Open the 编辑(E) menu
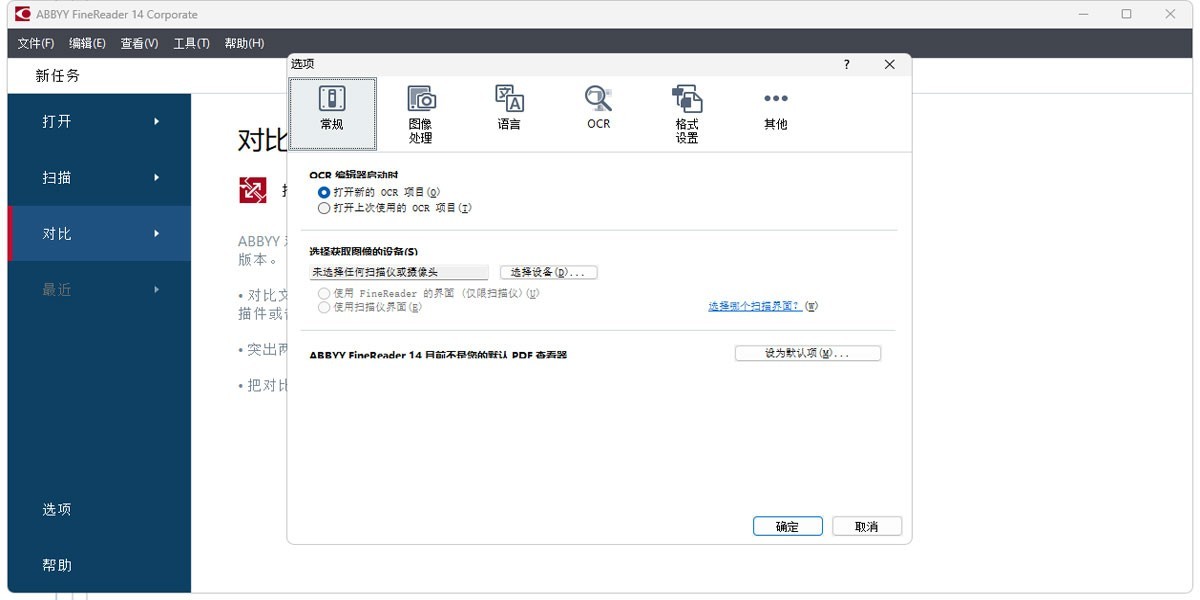The image size is (1200, 600). pyautogui.click(x=87, y=43)
